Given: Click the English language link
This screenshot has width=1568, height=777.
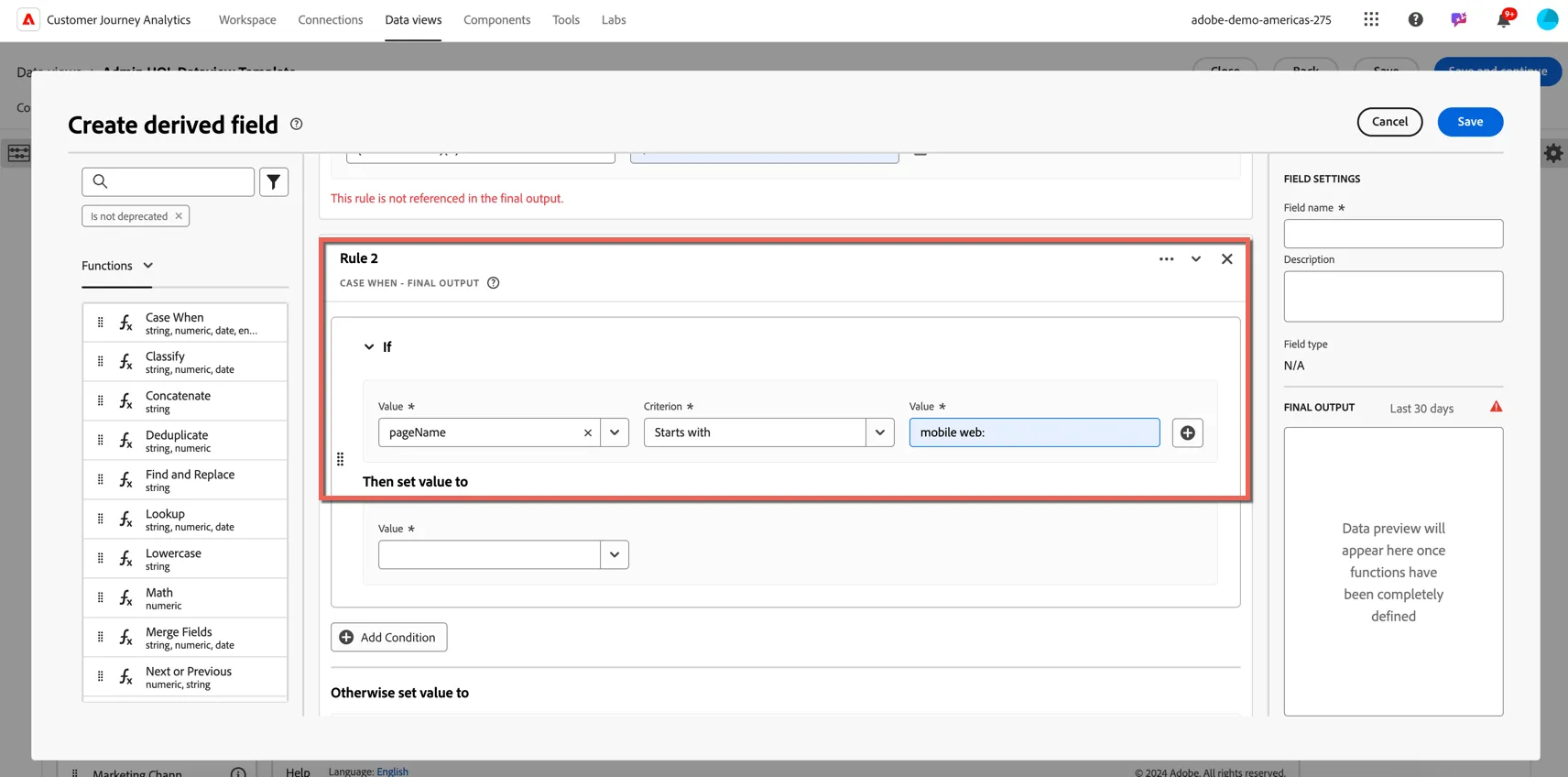Looking at the screenshot, I should pos(393,772).
